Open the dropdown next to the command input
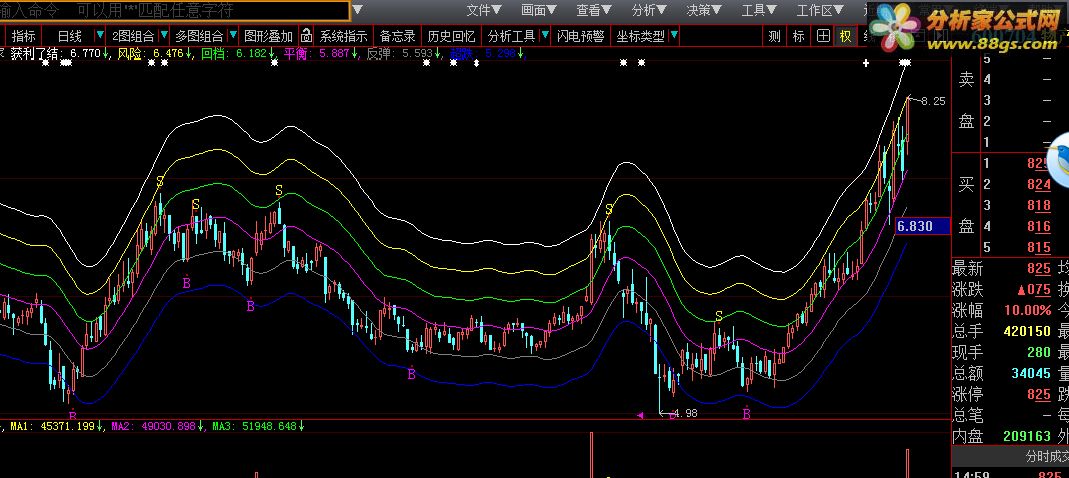The width and height of the screenshot is (1069, 478). 359,10
